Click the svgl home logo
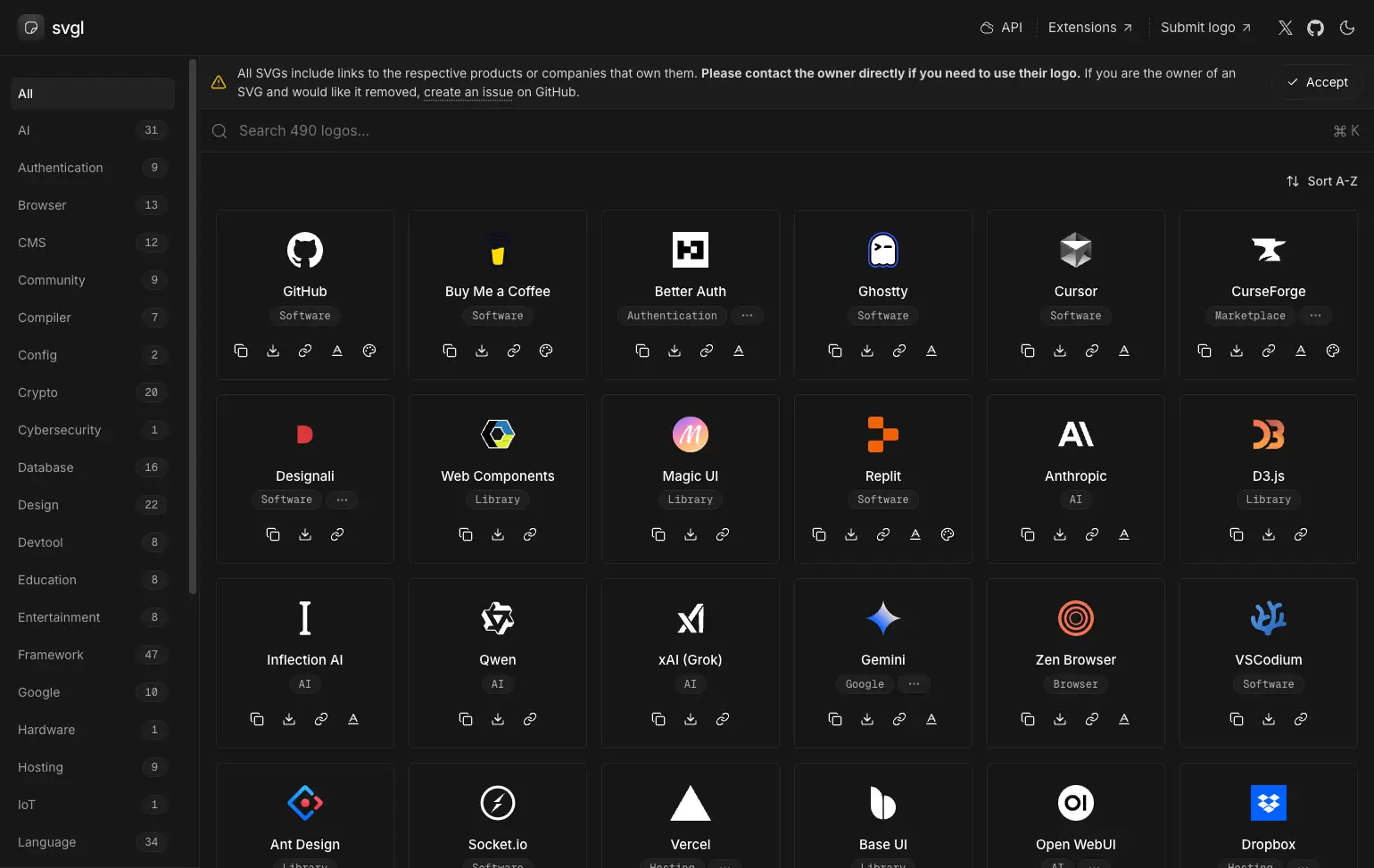 tap(52, 28)
